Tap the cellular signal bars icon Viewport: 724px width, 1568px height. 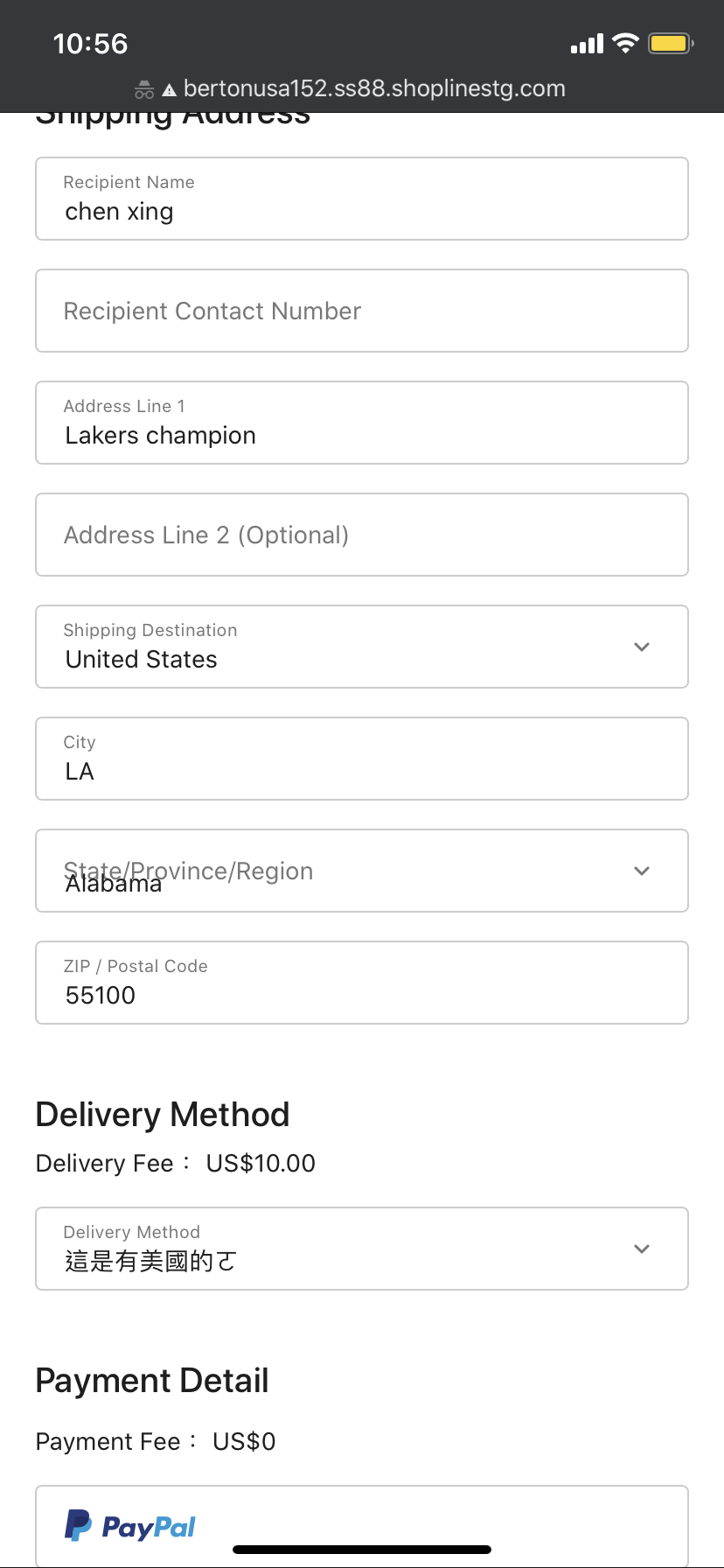587,44
